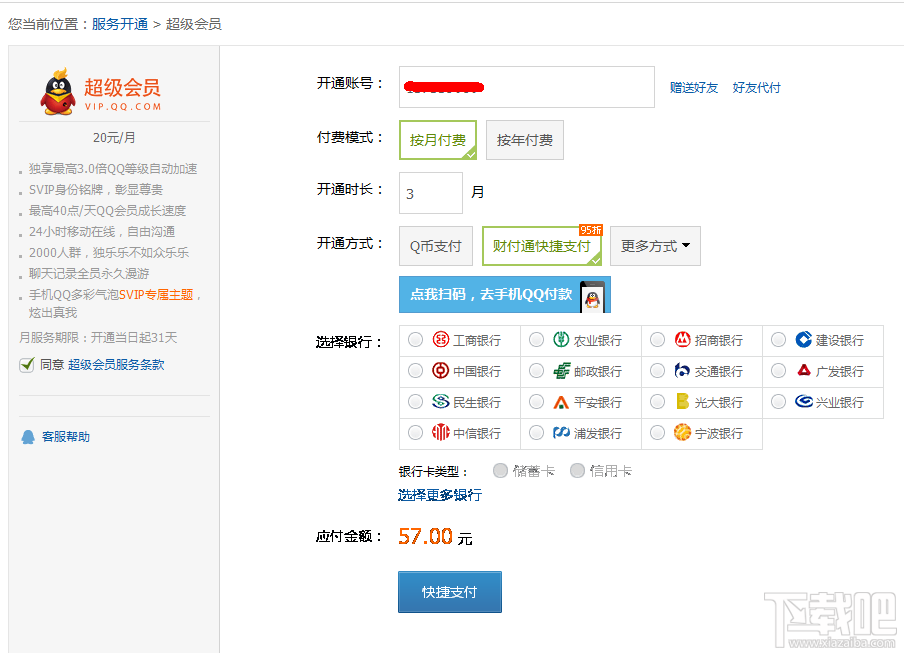Select the 招商银行 radio button
Image resolution: width=904 pixels, height=653 pixels.
click(x=657, y=340)
